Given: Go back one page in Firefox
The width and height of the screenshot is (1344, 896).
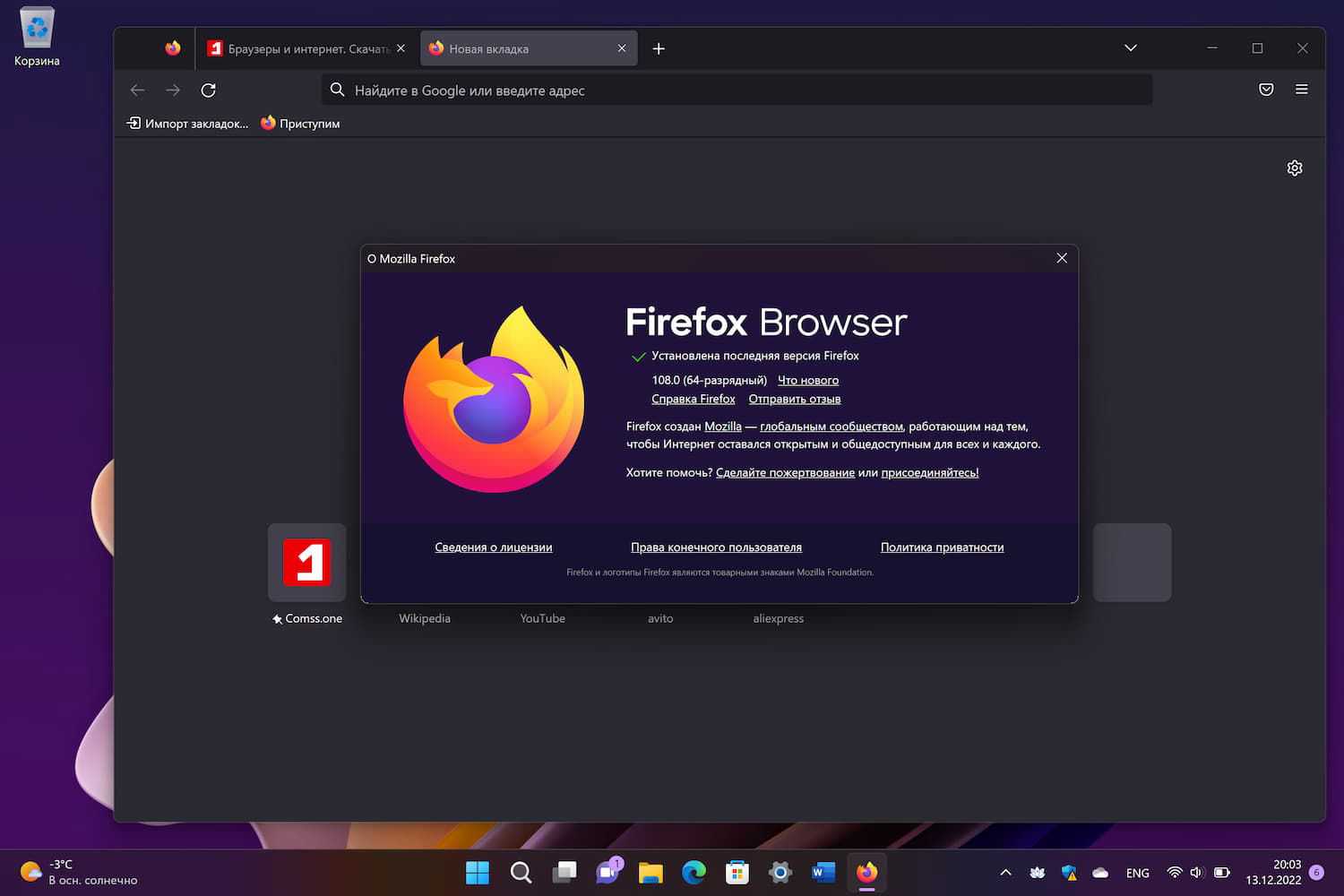Looking at the screenshot, I should coord(137,90).
